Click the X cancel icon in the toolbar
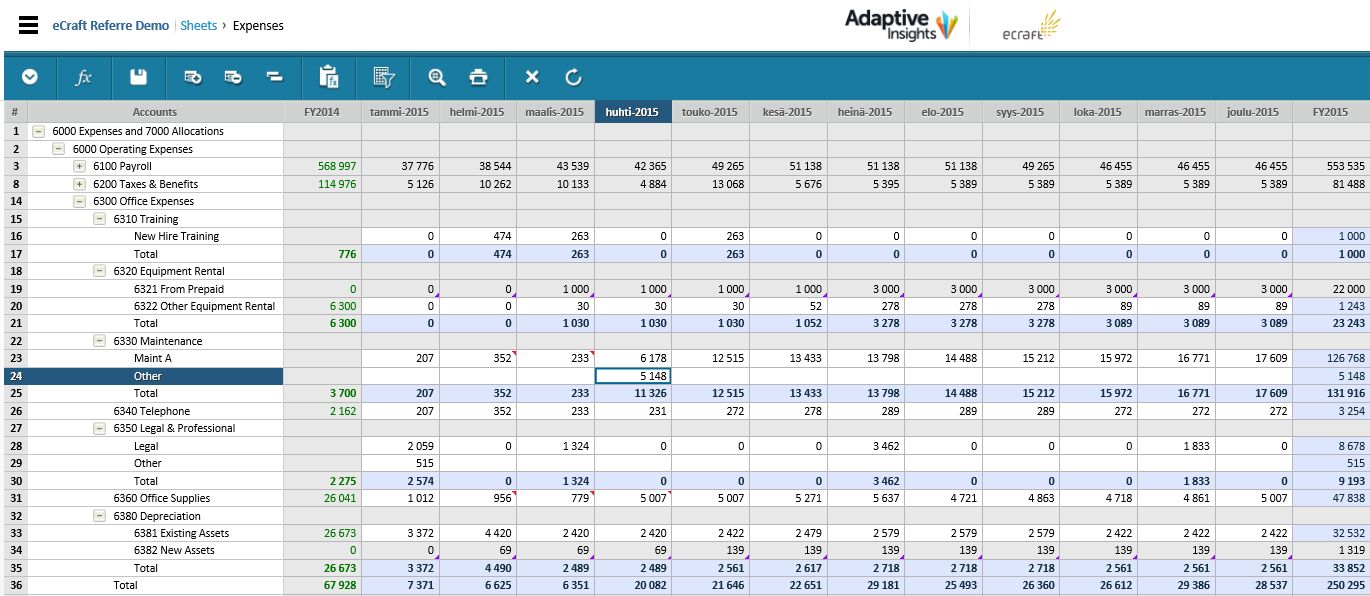 [532, 77]
